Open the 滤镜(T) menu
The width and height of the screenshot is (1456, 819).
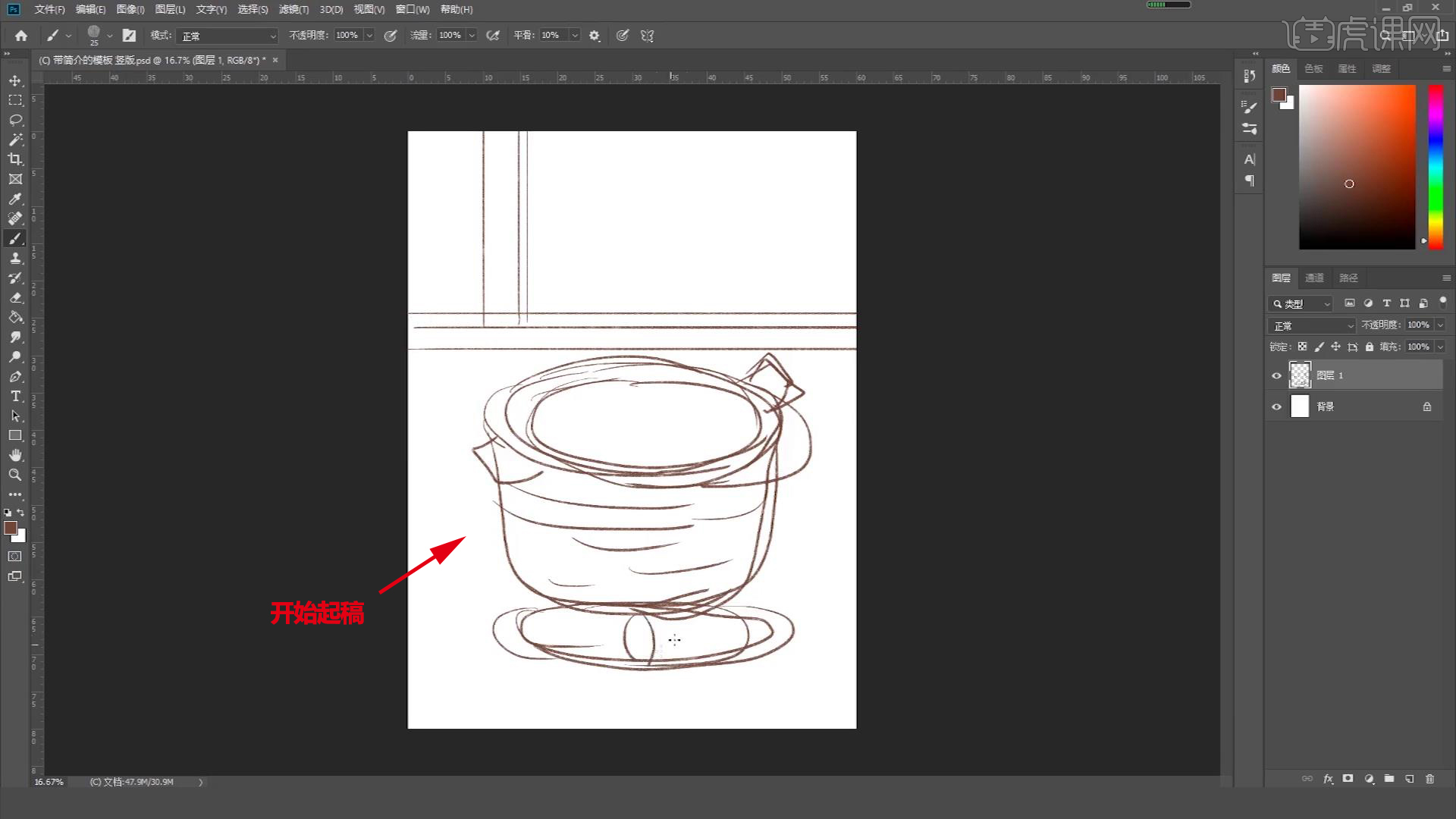pyautogui.click(x=293, y=9)
